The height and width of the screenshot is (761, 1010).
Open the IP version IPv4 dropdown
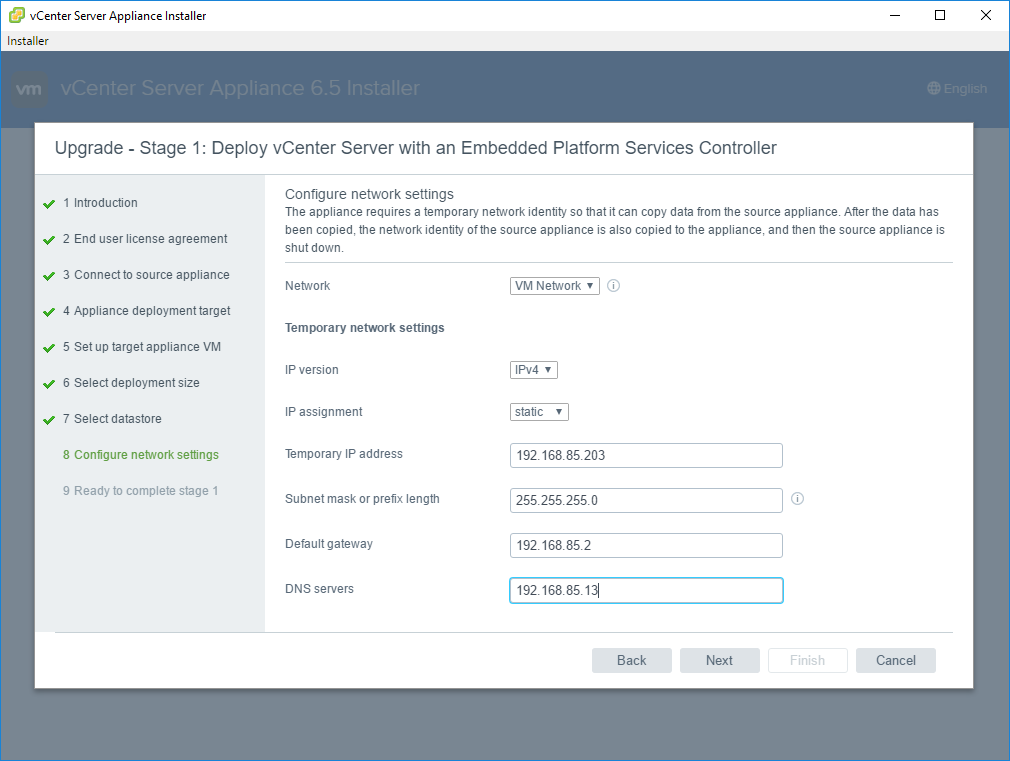coord(533,370)
